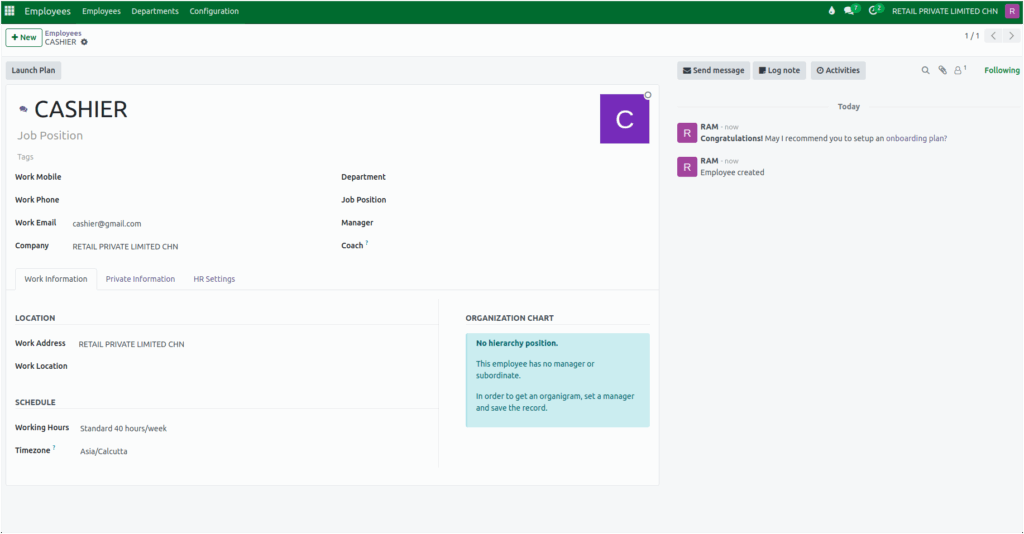The image size is (1024, 534).
Task: Open the onboarding plan link
Action: click(x=916, y=138)
